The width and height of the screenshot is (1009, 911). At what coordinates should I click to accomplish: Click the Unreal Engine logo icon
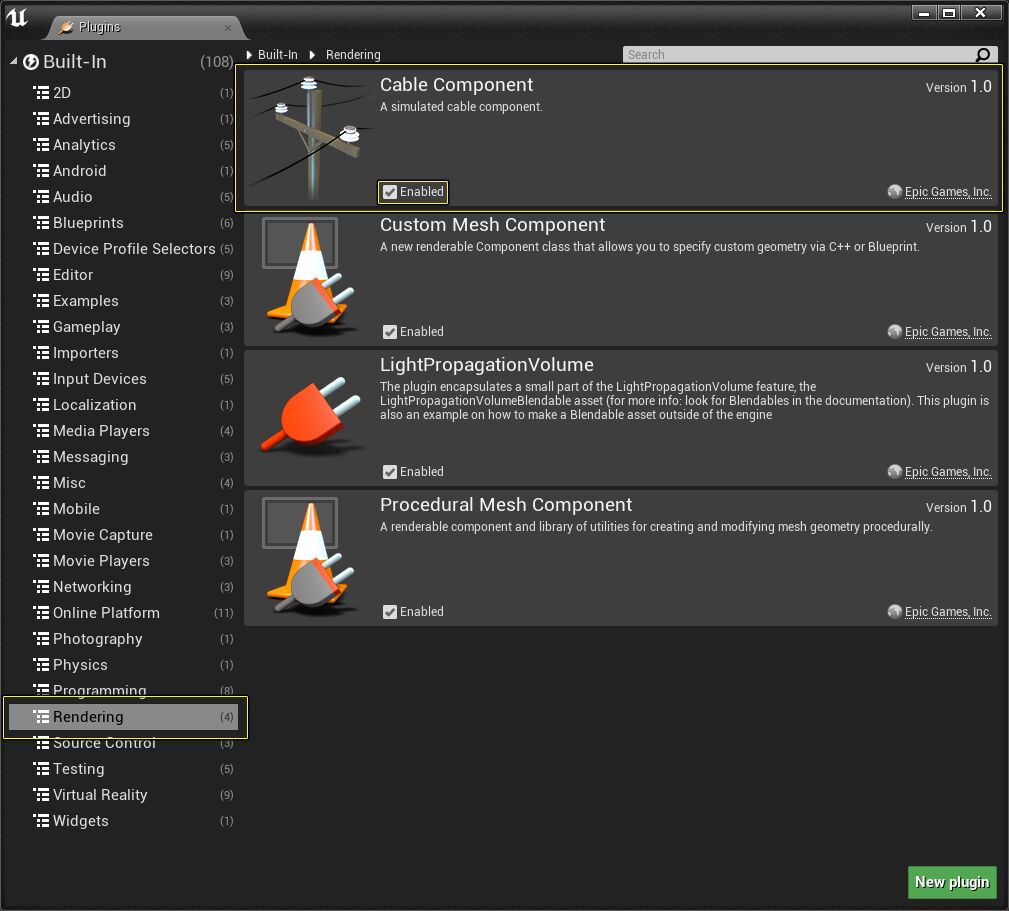[17, 18]
